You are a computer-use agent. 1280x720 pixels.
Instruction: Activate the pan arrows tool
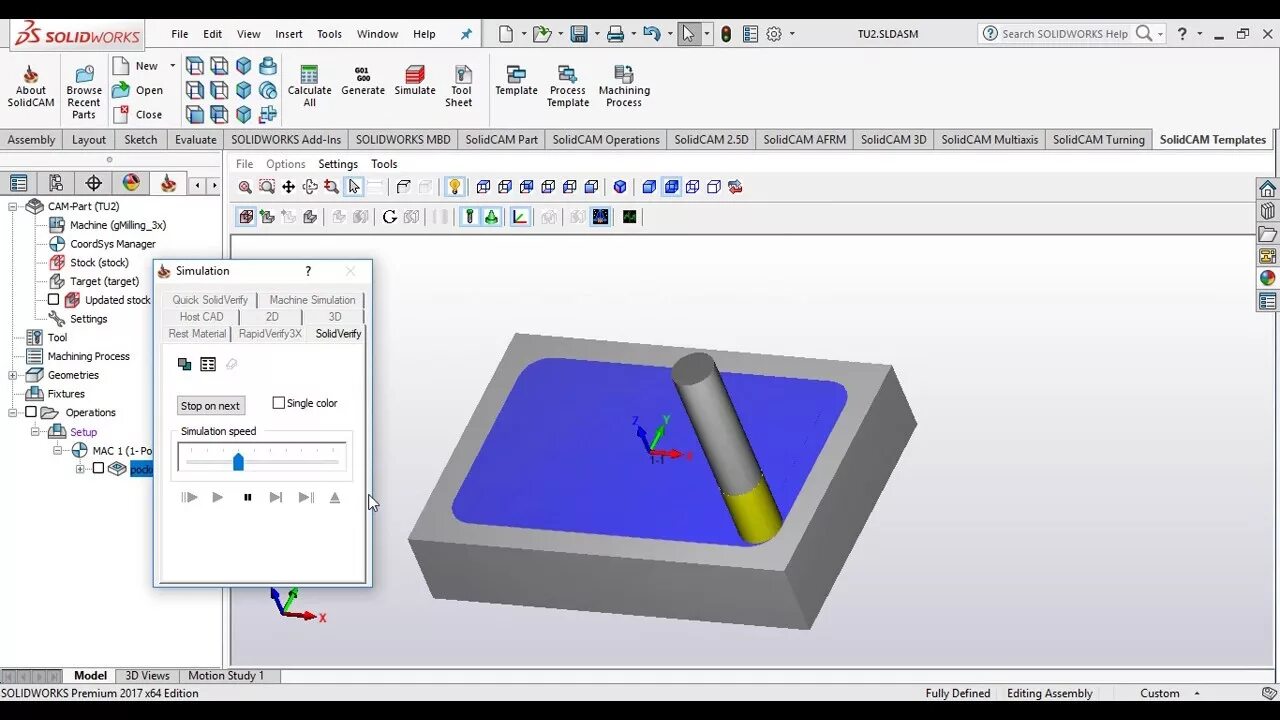tap(288, 187)
